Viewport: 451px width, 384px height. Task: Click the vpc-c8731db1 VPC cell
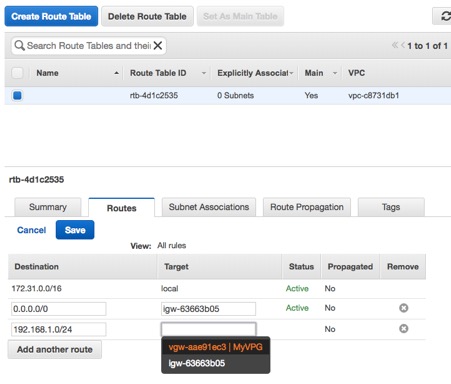[374, 95]
